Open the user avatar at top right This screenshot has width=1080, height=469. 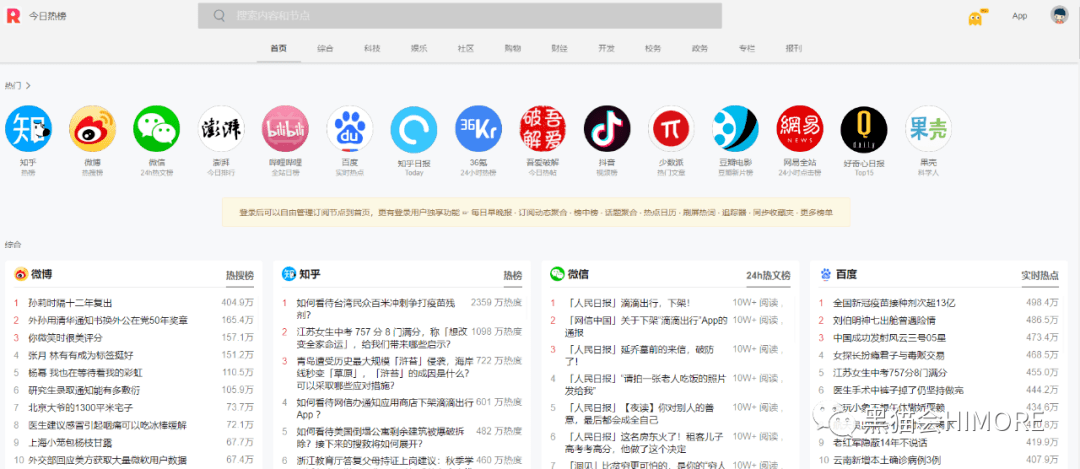click(x=1059, y=15)
